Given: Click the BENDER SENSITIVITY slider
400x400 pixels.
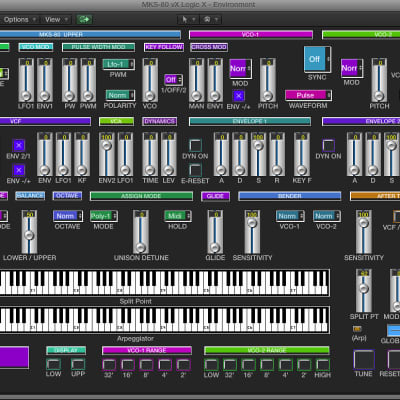Looking at the screenshot, I should 252,232.
